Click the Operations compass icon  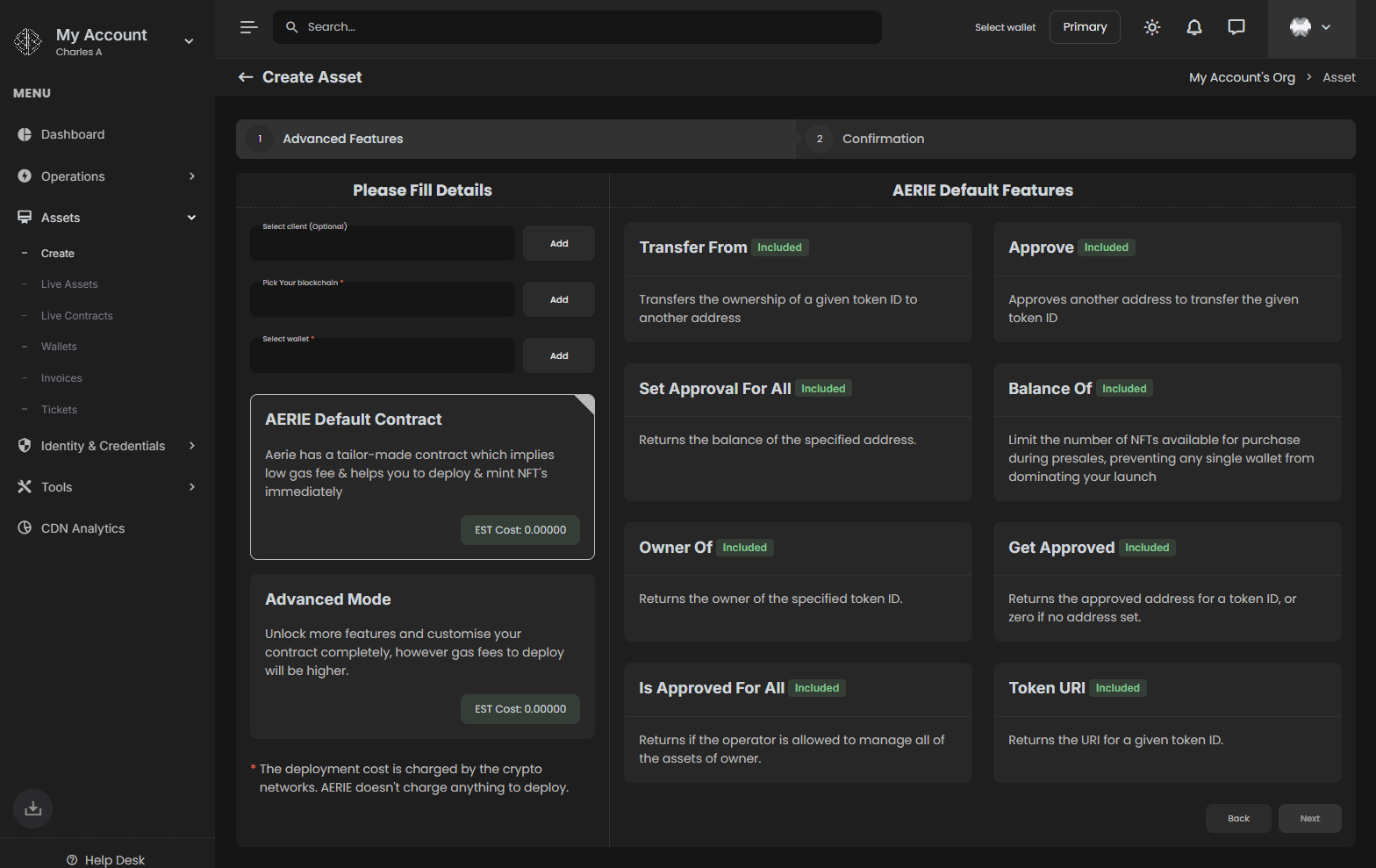click(25, 176)
